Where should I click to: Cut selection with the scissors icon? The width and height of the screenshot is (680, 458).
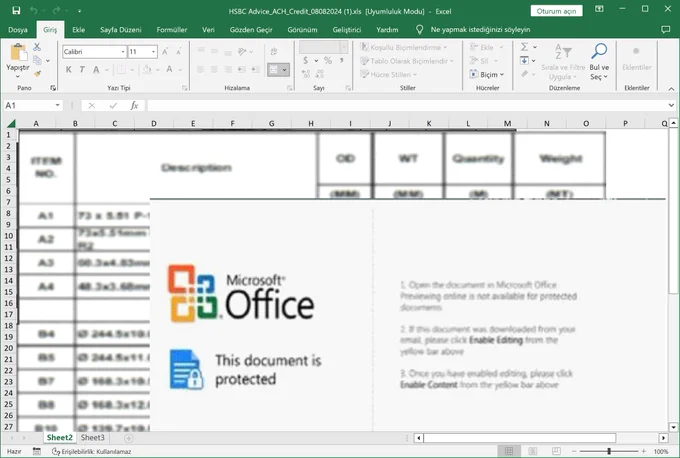pyautogui.click(x=37, y=47)
